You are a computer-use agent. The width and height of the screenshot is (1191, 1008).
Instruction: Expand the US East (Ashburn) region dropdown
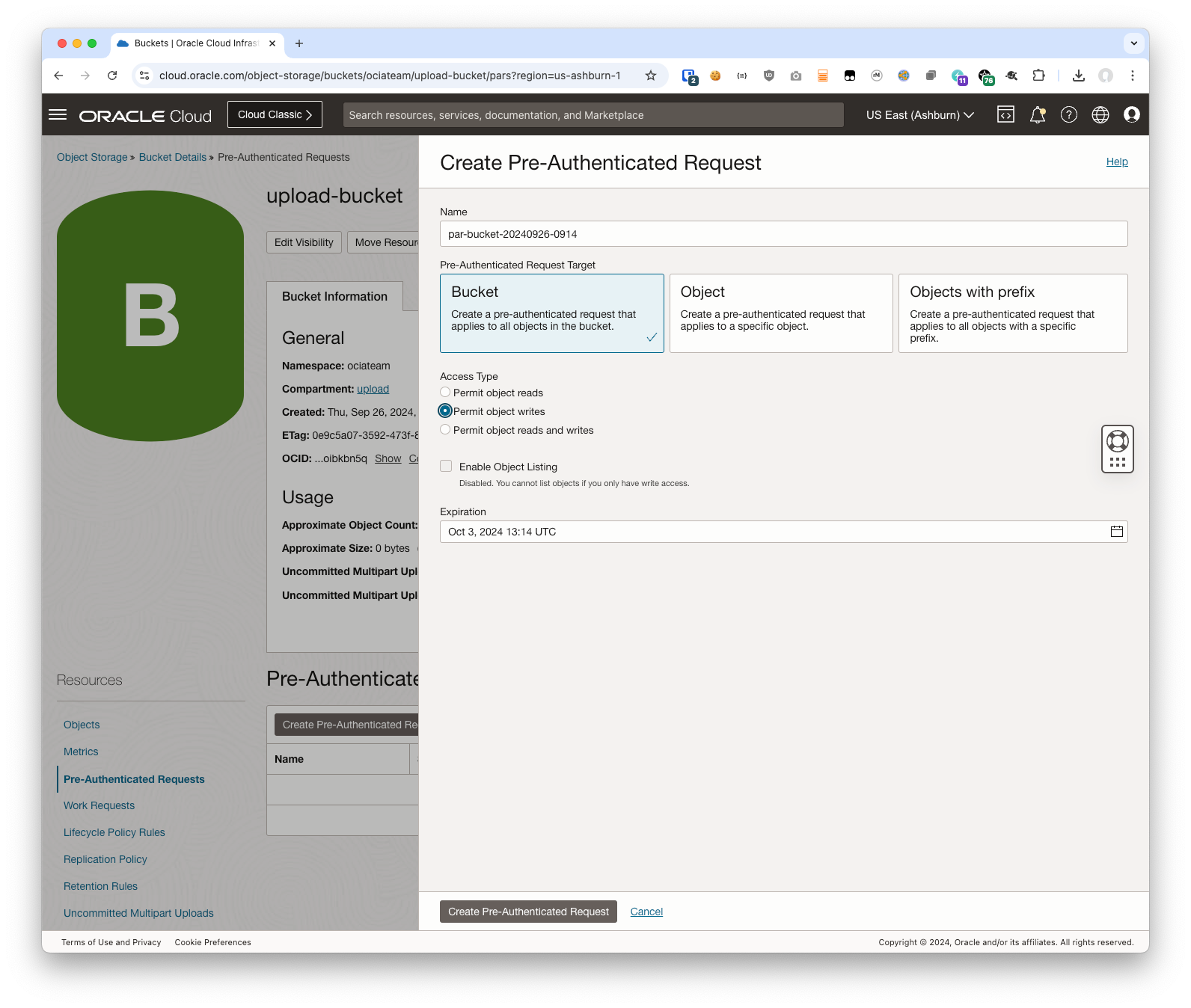(x=919, y=115)
